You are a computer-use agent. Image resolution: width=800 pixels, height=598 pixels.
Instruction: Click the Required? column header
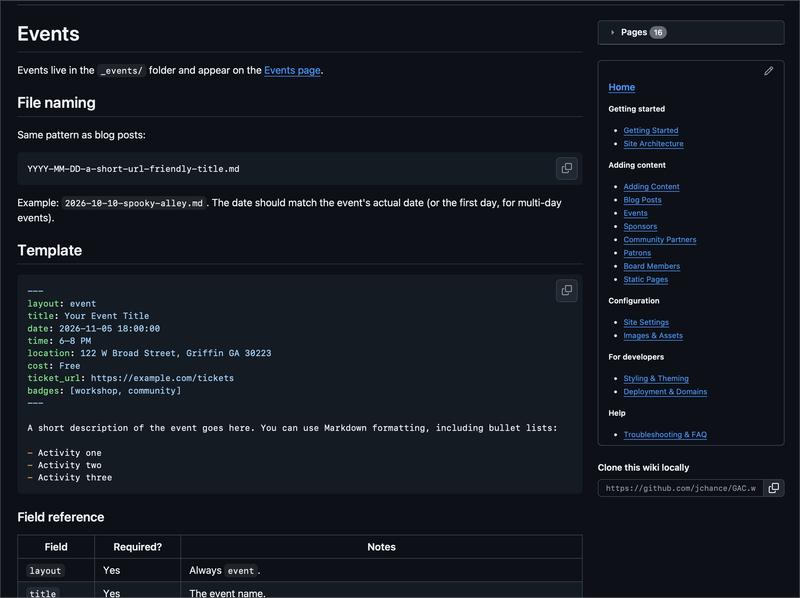coord(137,547)
